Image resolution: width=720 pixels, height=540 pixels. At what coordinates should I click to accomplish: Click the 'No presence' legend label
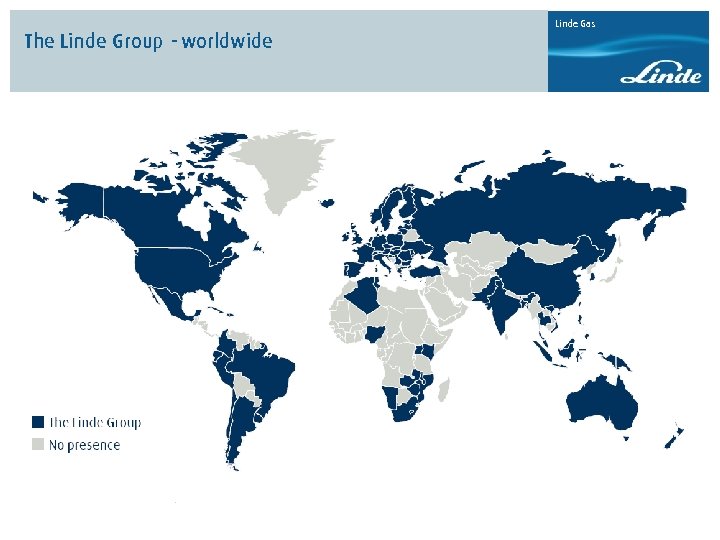(84, 445)
